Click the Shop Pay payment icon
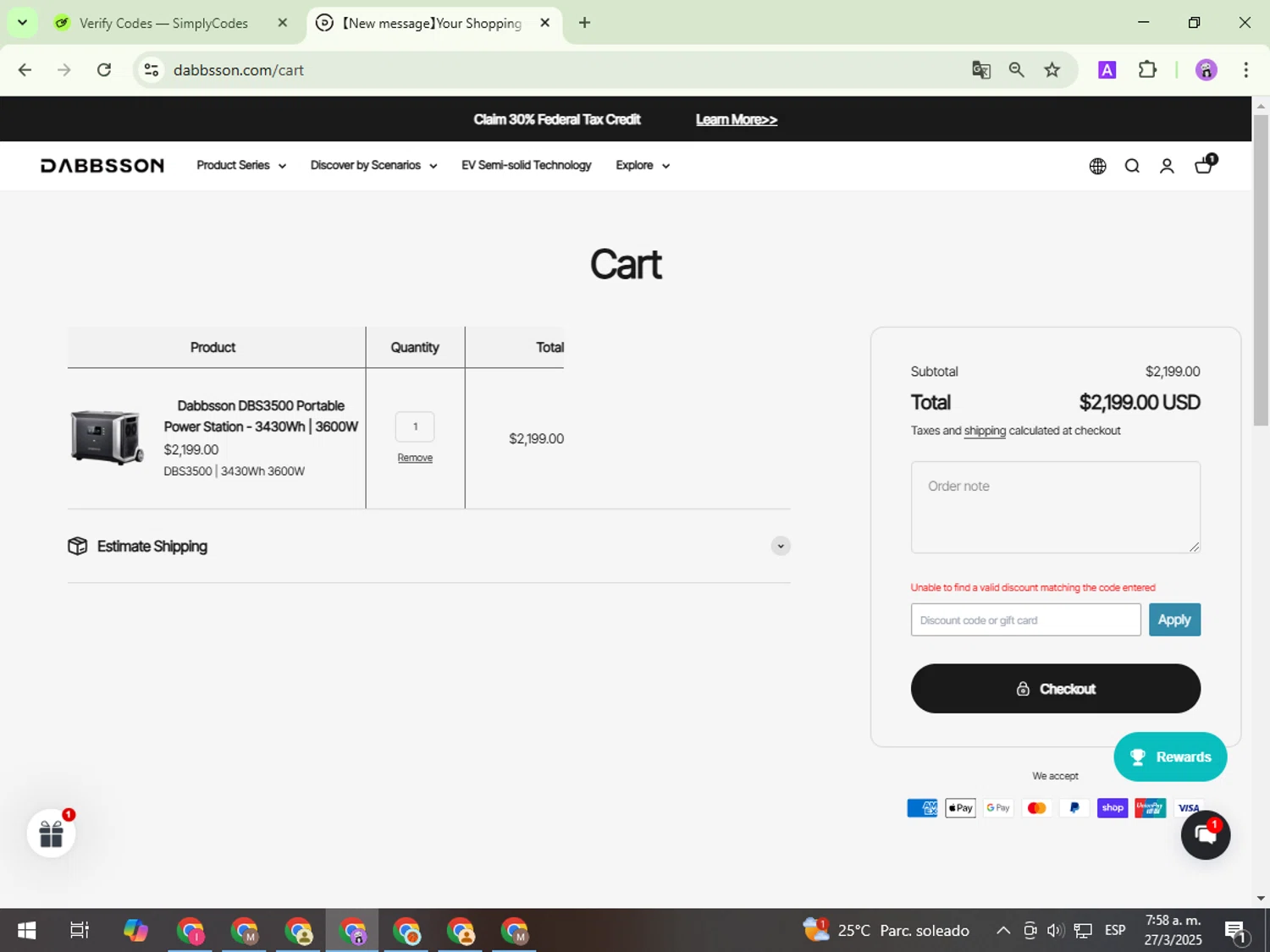The image size is (1270, 952). coord(1113,808)
